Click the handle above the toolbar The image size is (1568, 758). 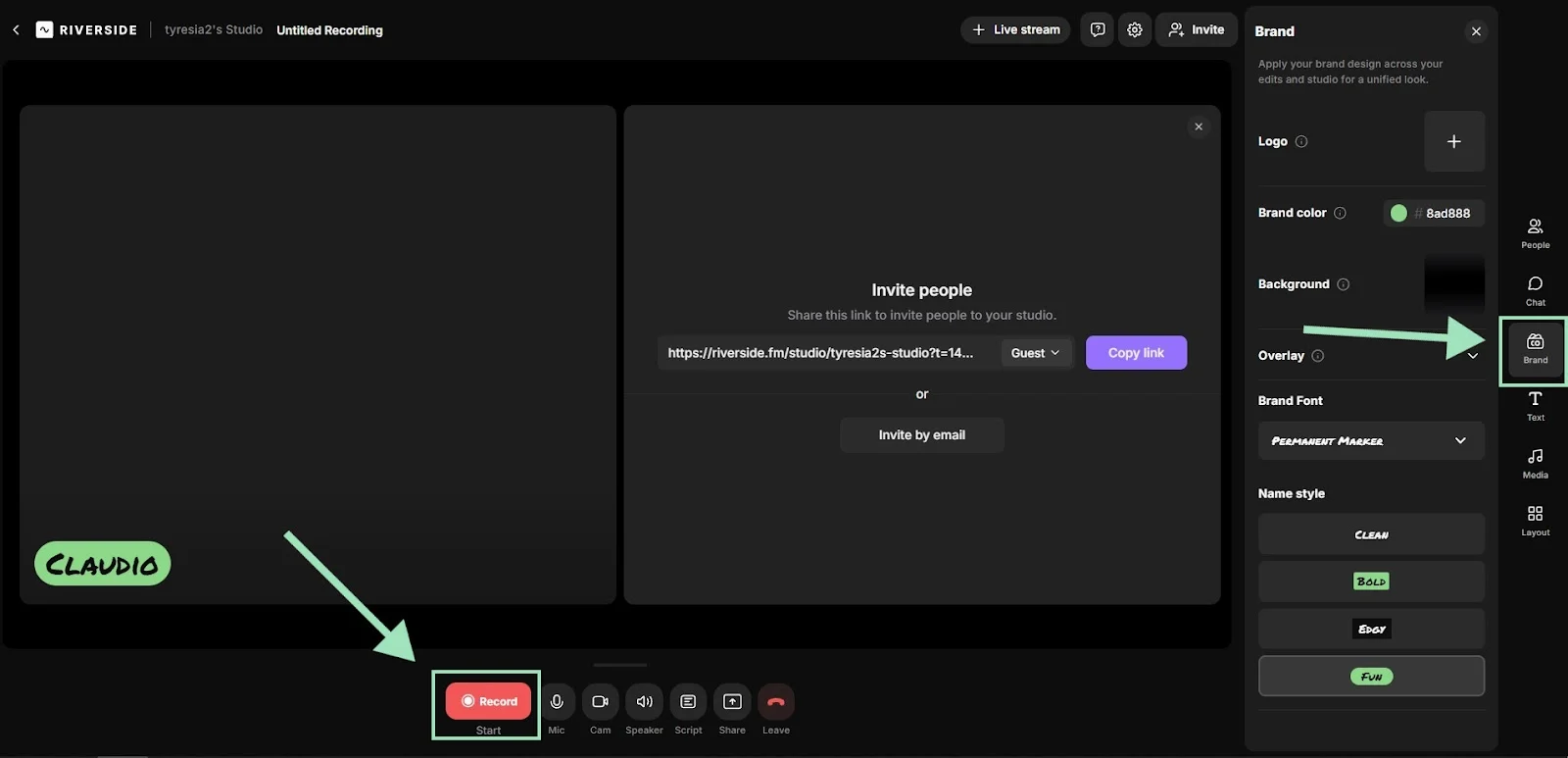click(x=620, y=665)
